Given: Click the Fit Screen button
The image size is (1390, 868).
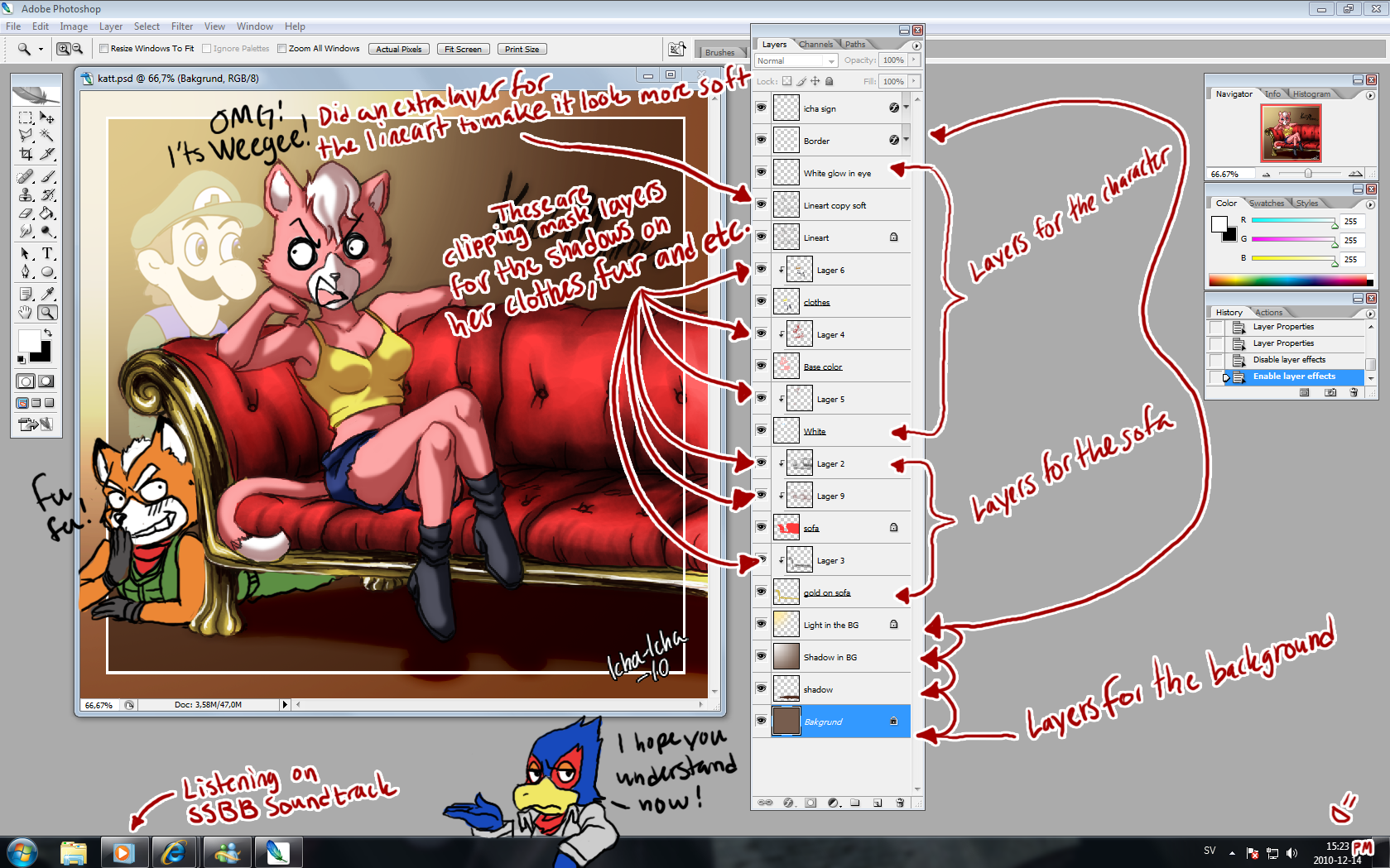Looking at the screenshot, I should [463, 49].
